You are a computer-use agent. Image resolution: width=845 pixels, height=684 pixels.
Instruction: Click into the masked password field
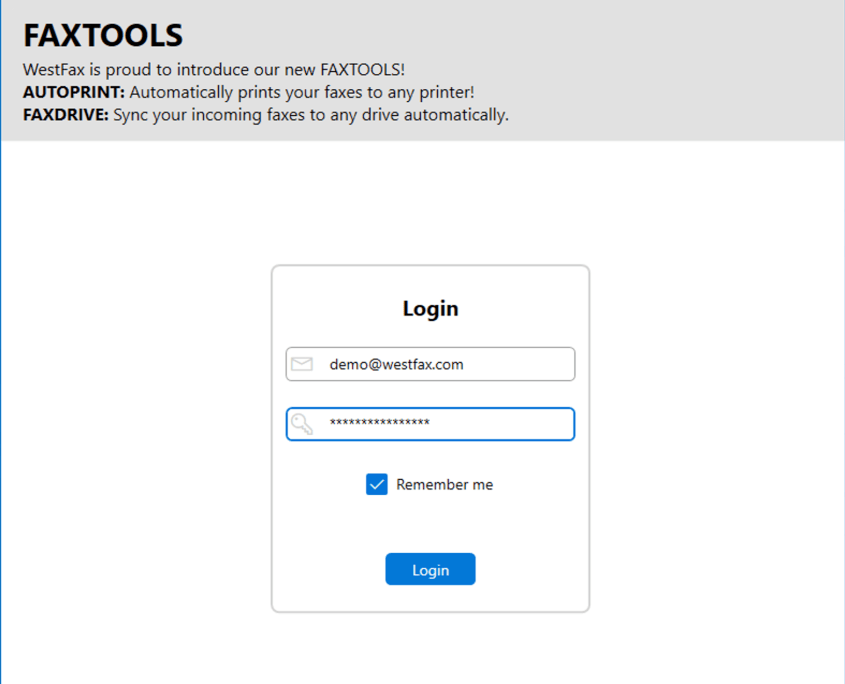point(430,424)
